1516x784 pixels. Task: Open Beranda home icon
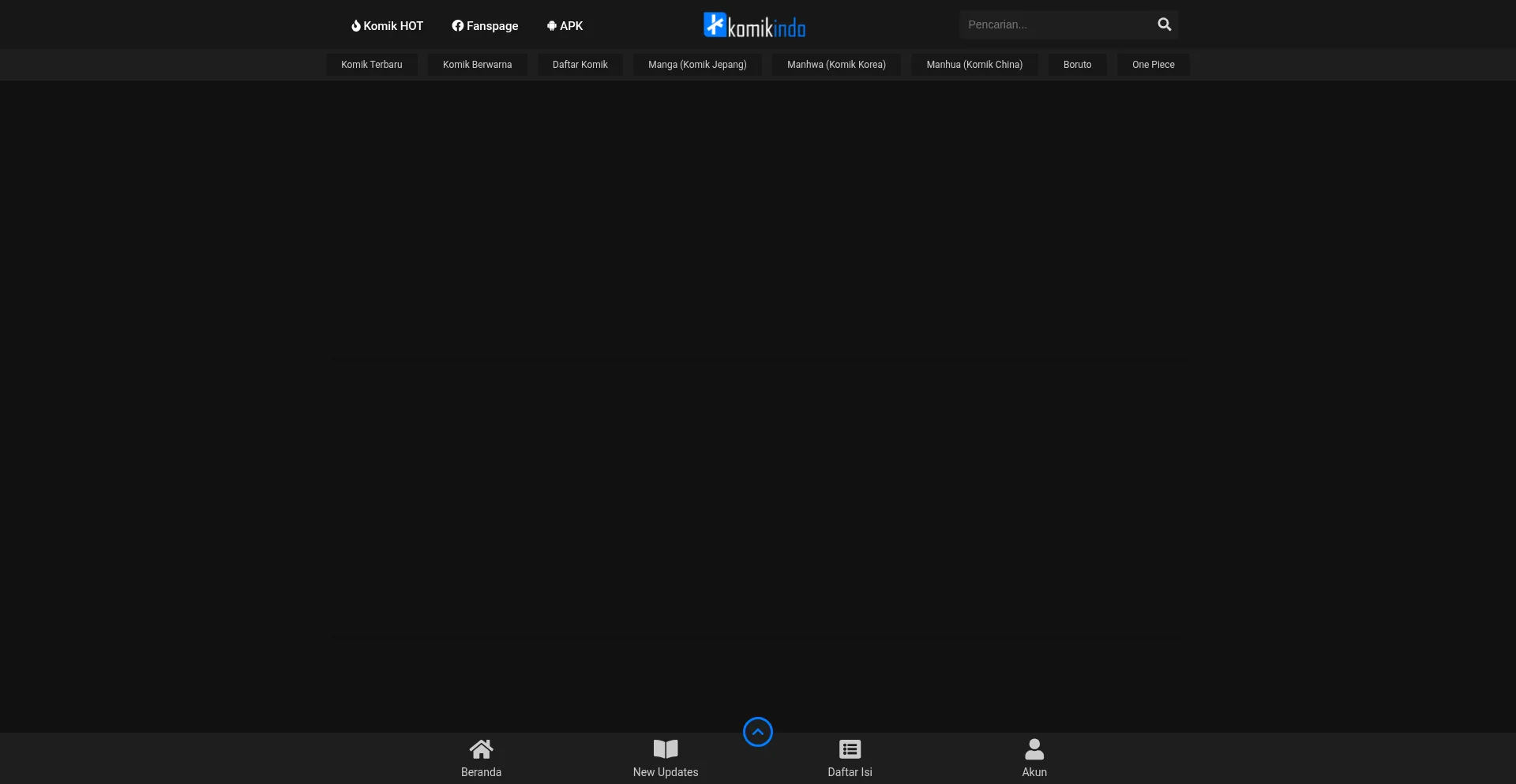(x=481, y=748)
